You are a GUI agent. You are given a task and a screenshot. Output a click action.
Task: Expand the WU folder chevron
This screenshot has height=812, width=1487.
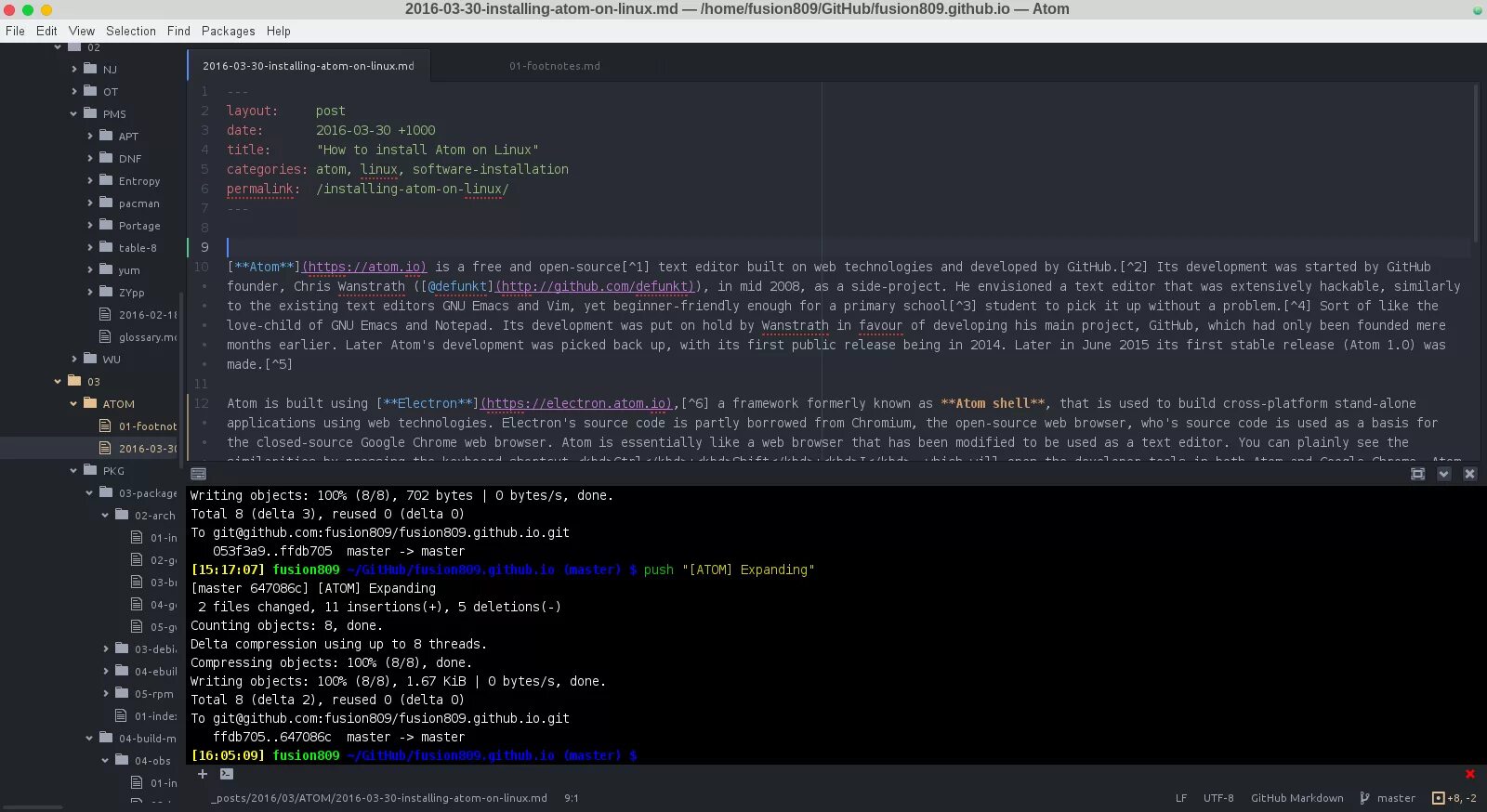74,359
